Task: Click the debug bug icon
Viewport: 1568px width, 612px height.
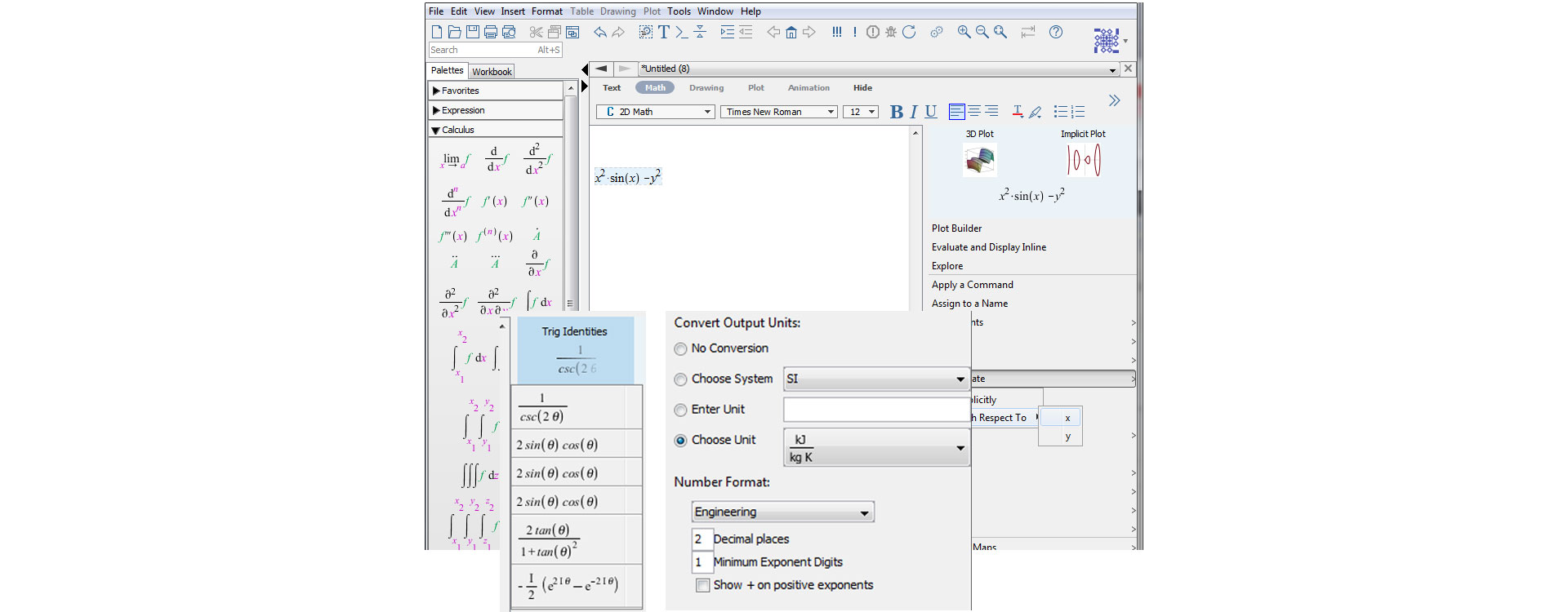Action: click(x=891, y=32)
